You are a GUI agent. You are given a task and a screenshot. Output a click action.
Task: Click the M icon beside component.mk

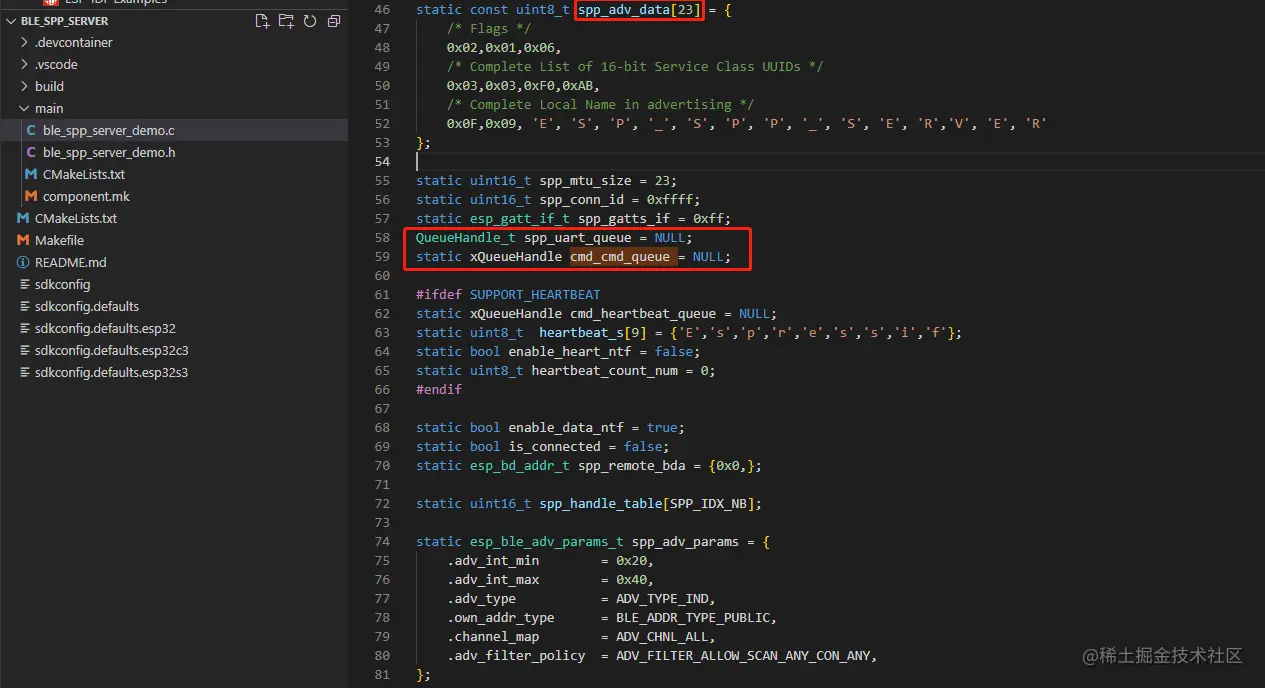pos(31,196)
